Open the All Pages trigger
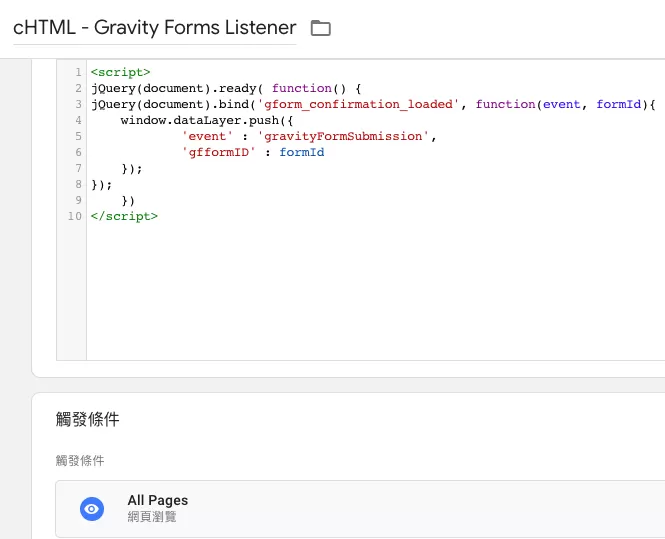Viewport: 665px width, 539px height. pyautogui.click(x=360, y=508)
